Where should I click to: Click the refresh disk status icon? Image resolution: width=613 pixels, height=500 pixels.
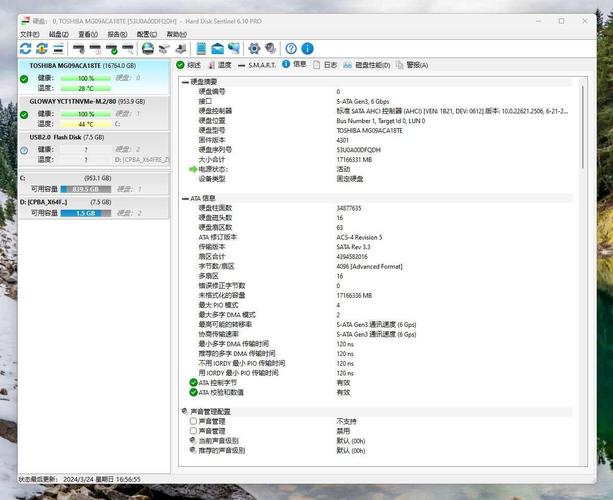[25, 48]
